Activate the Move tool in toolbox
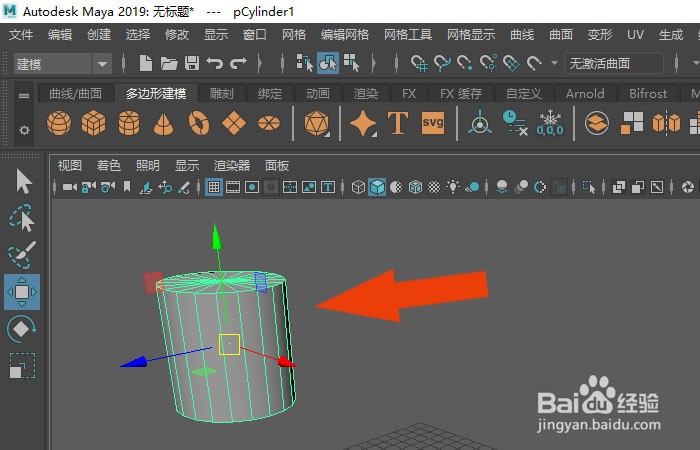 (x=22, y=292)
